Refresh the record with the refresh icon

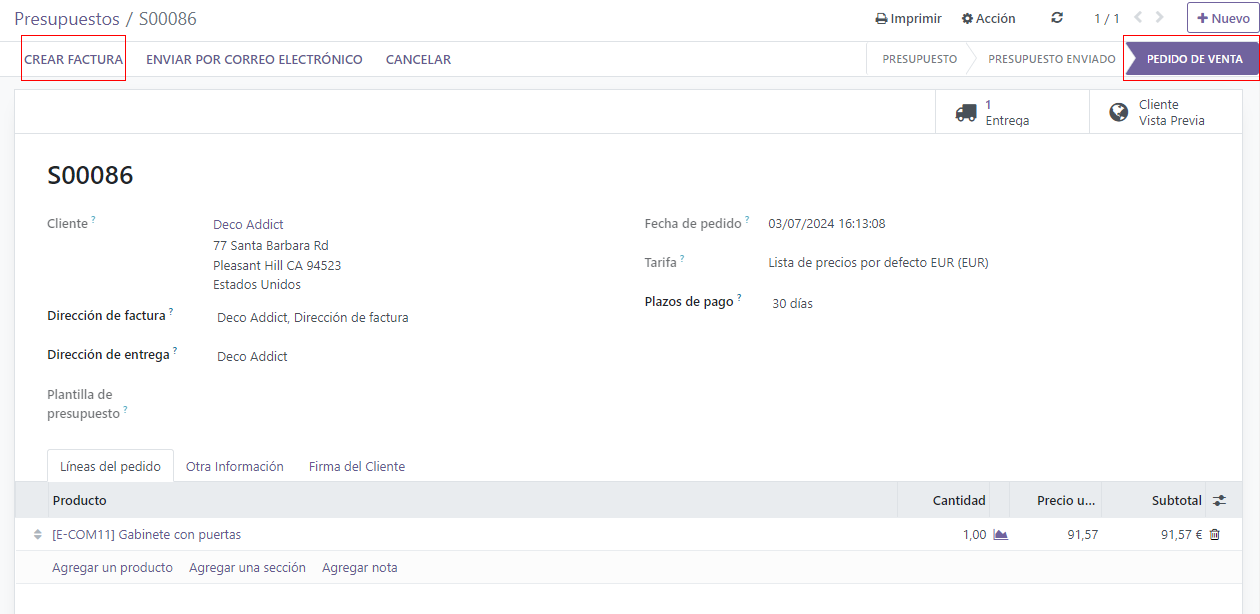[1056, 17]
